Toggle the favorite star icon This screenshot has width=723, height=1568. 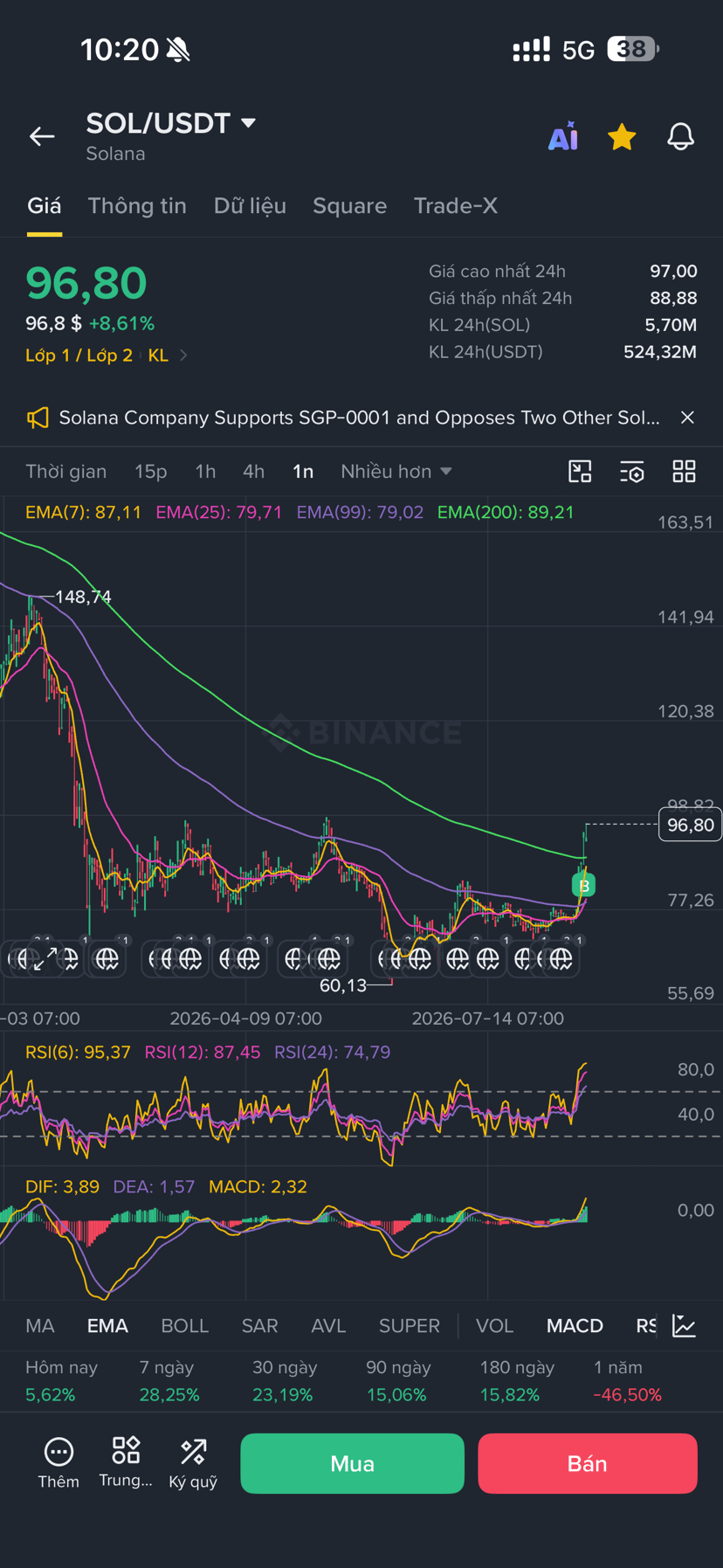[622, 137]
